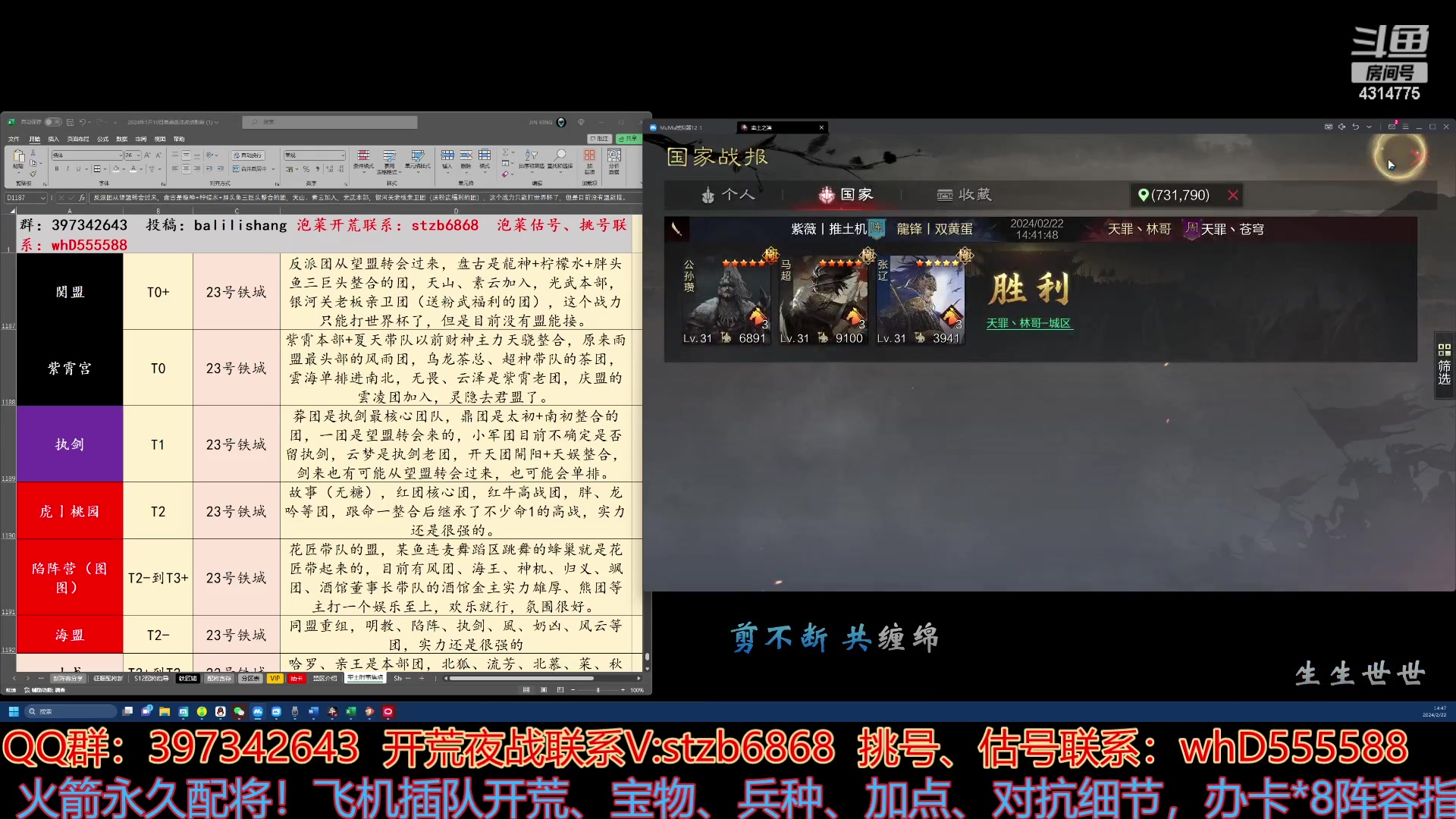
Task: Open the File (文件) menu tab
Action: [14, 140]
